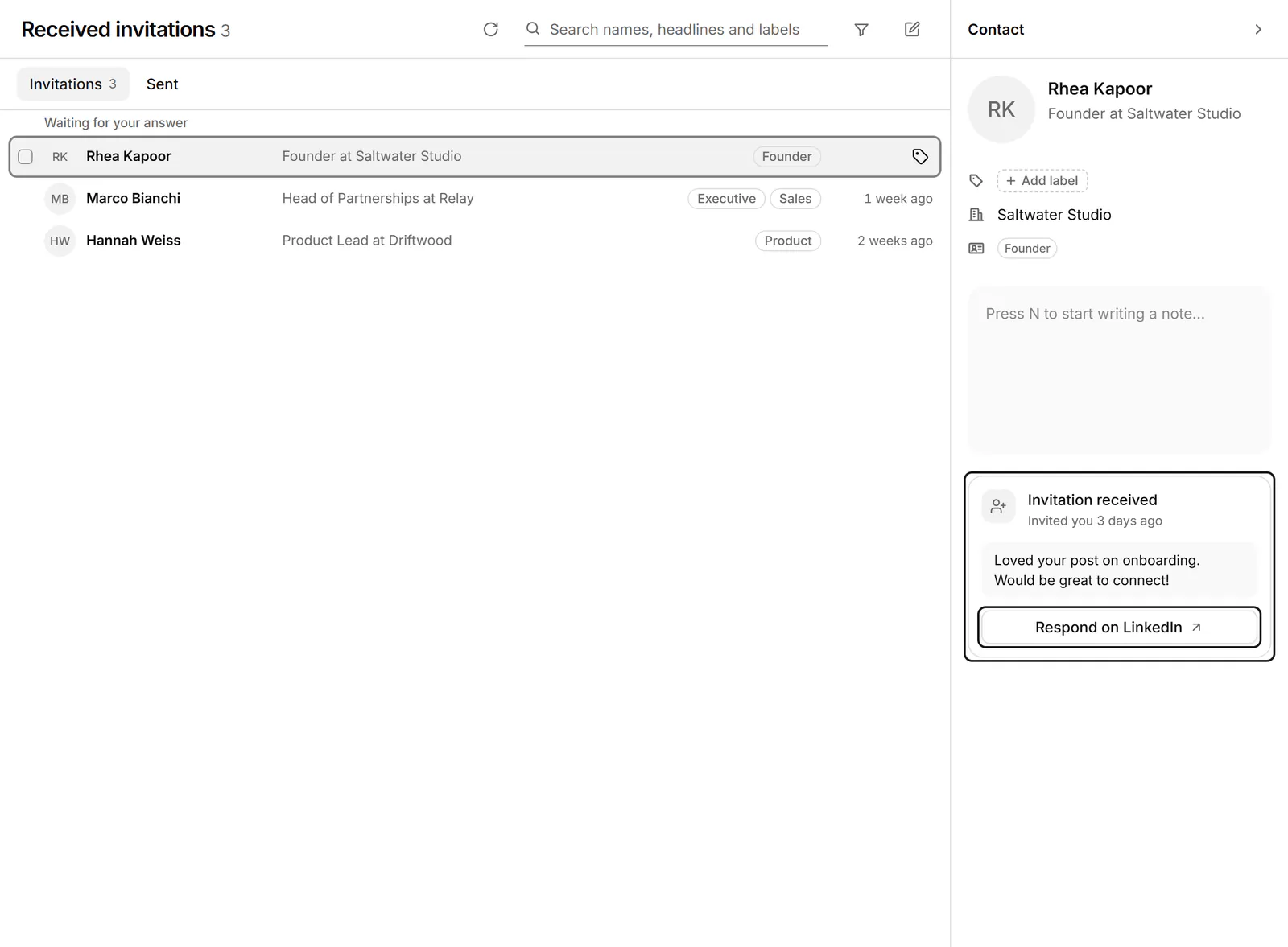Click the Founder label in Rhea's row

point(786,157)
